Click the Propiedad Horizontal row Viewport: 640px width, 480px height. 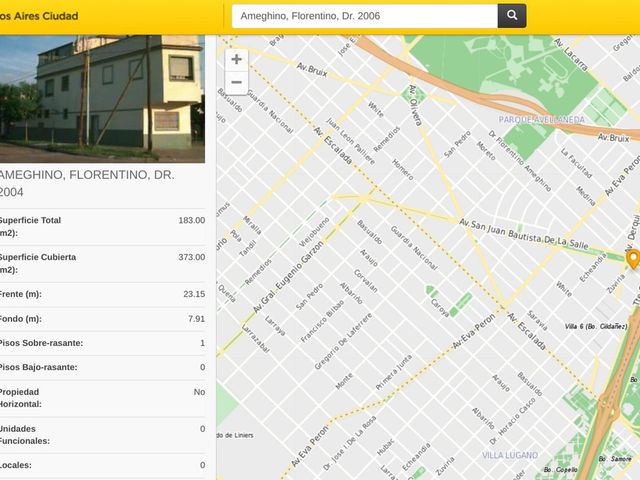(x=102, y=398)
